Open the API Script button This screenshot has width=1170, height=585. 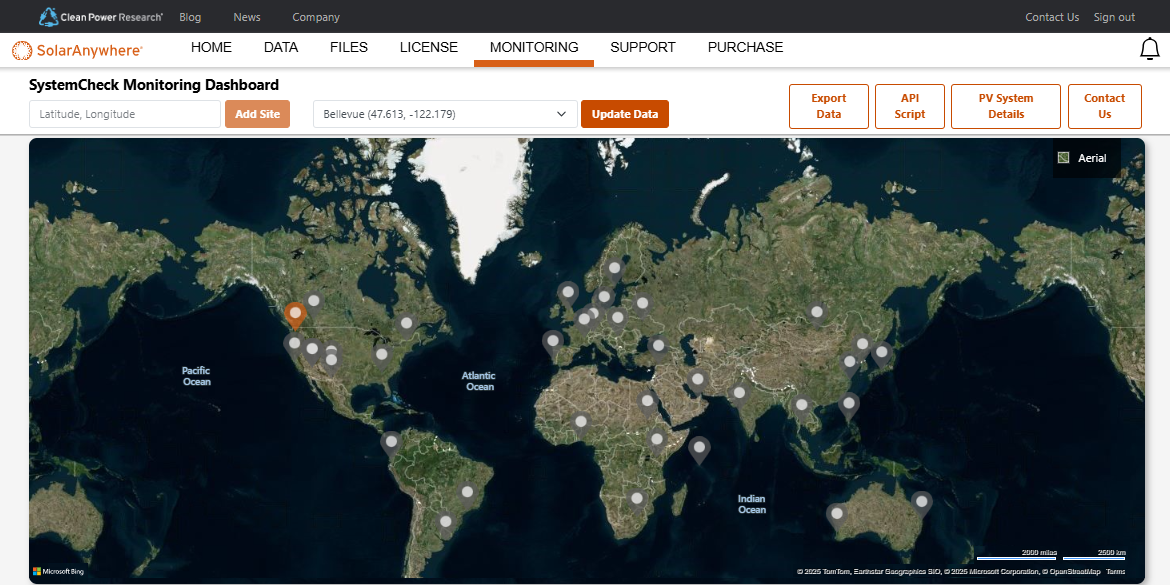[910, 106]
